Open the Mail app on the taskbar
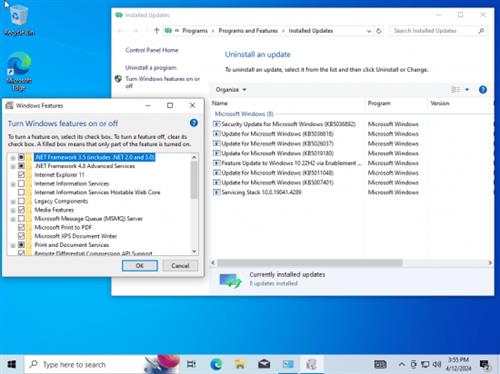The image size is (500, 374). tap(264, 364)
